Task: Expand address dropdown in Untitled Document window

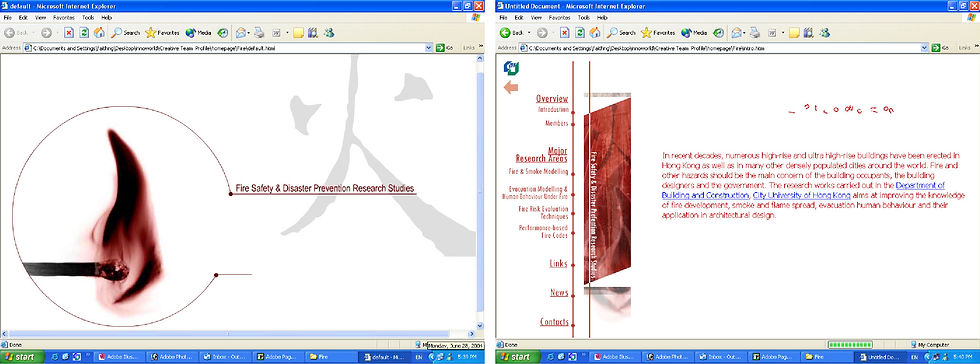Action: pos(924,48)
